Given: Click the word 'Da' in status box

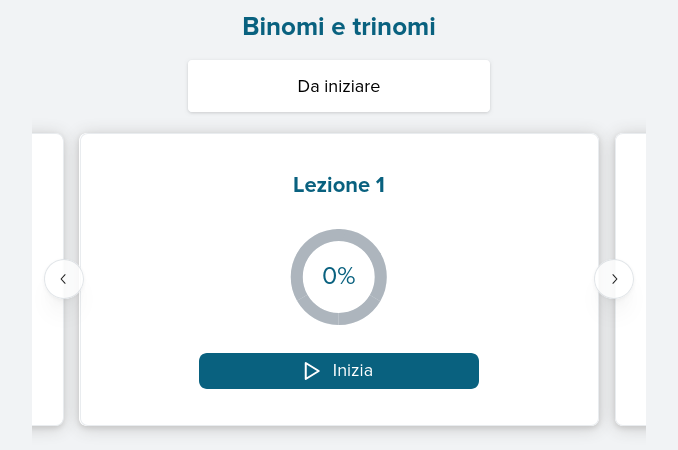Looking at the screenshot, I should coord(308,86).
